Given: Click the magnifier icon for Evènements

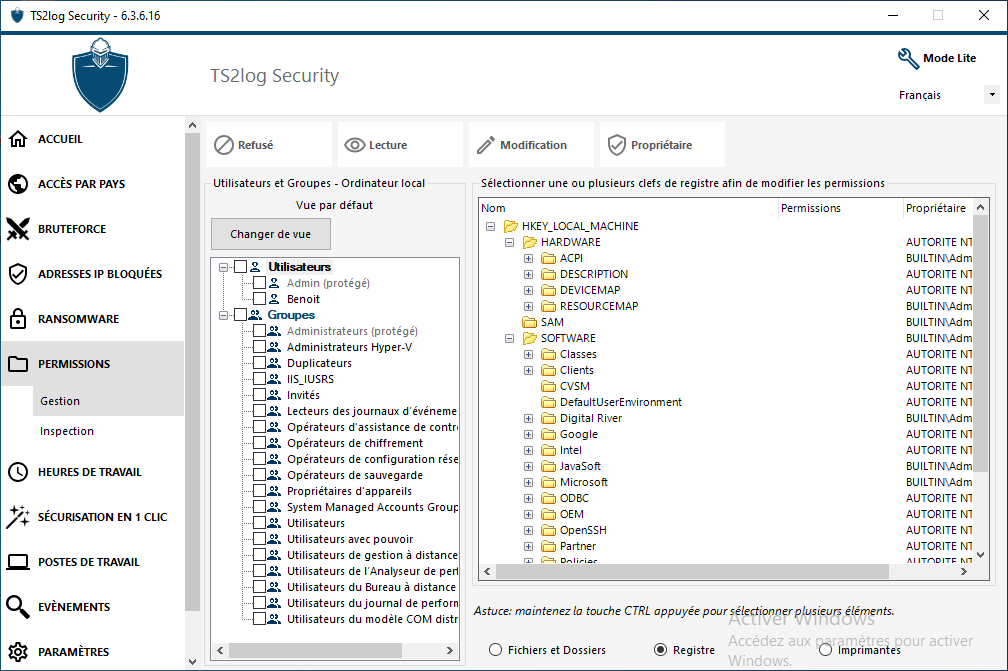Looking at the screenshot, I should point(18,607).
